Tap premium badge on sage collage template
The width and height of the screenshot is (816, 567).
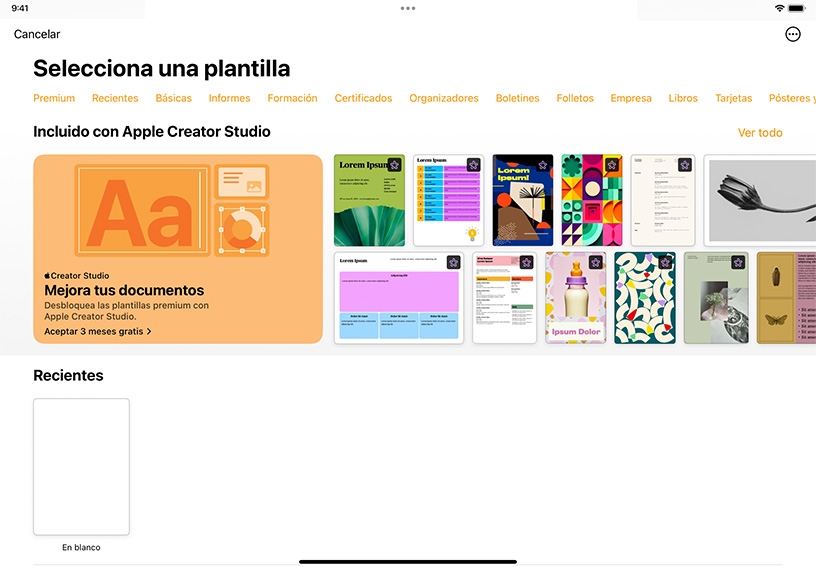pyautogui.click(x=738, y=263)
